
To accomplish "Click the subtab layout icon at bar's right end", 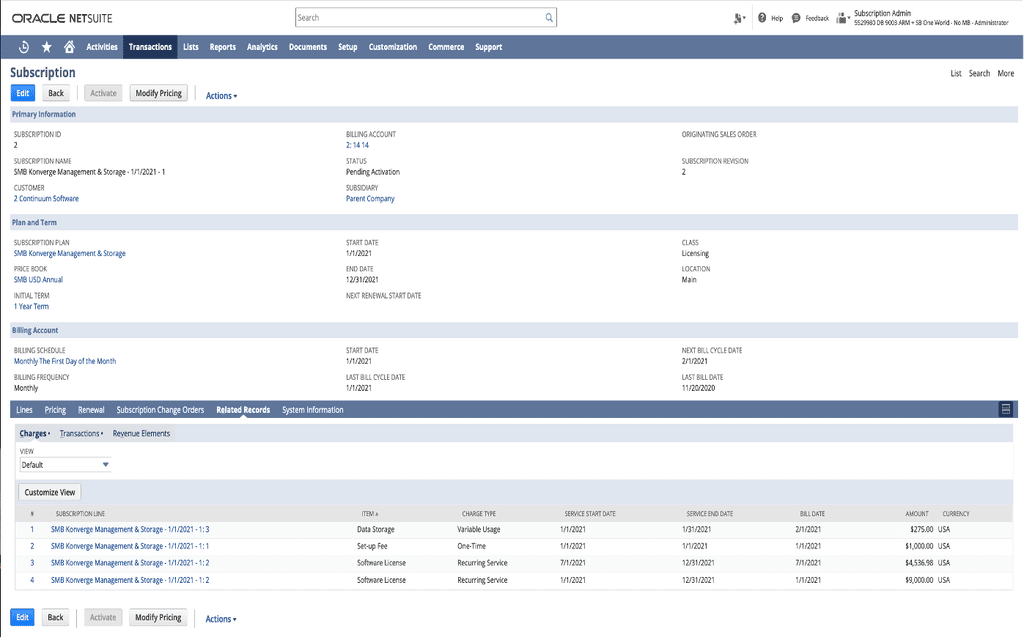I will click(x=1006, y=409).
